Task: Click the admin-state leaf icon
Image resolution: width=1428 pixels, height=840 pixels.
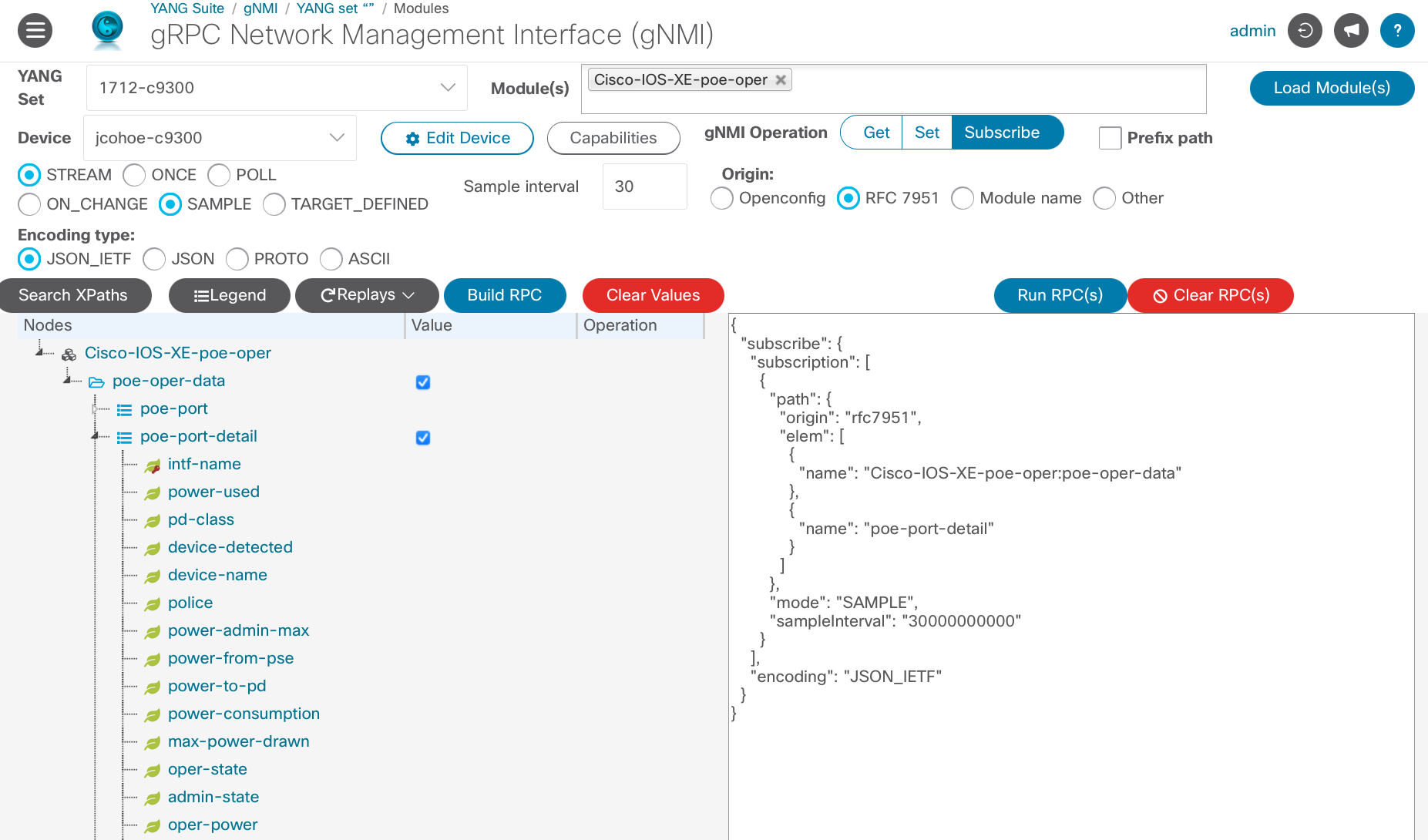Action: pyautogui.click(x=153, y=798)
